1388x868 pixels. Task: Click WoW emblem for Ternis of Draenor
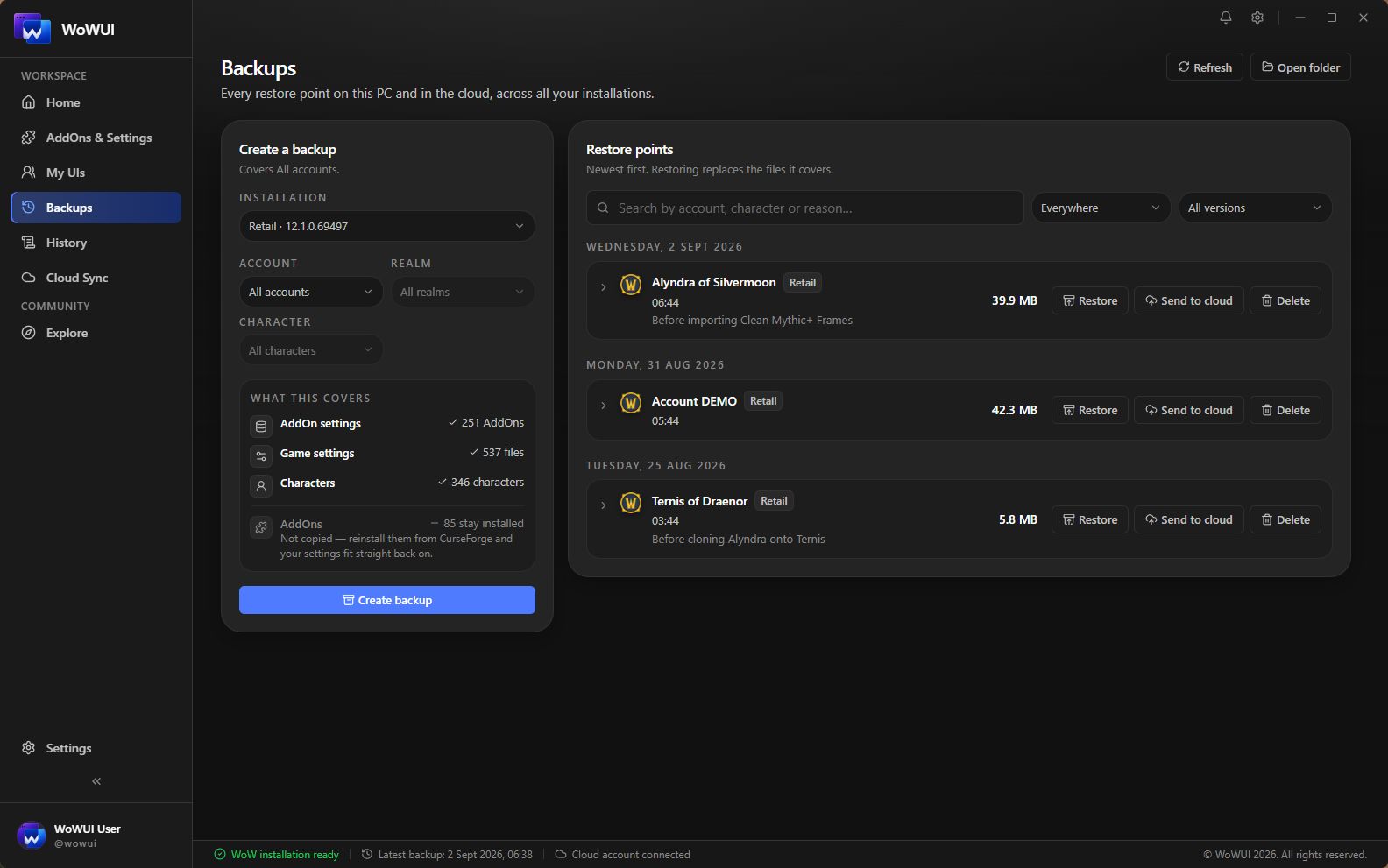tap(631, 503)
